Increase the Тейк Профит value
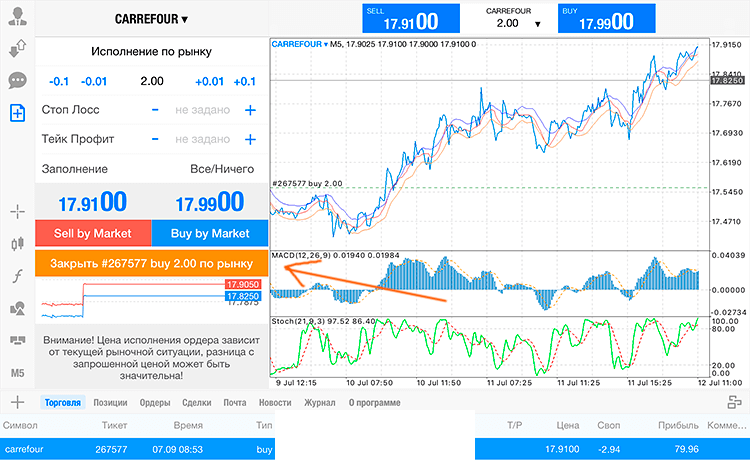The height and width of the screenshot is (460, 750). pos(250,139)
